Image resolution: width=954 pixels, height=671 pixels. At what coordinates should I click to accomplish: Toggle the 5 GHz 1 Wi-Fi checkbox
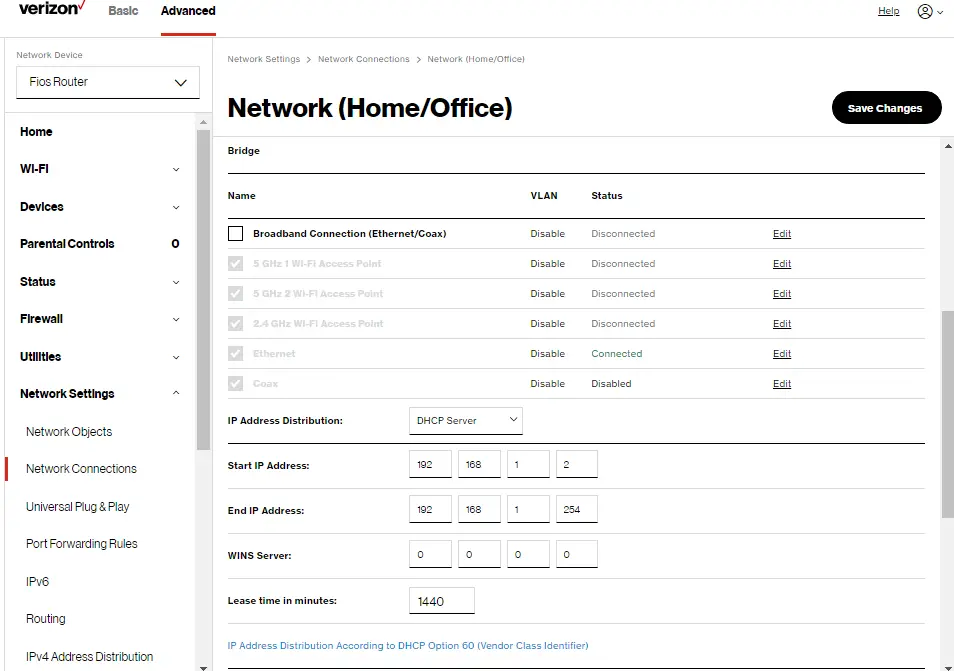pyautogui.click(x=235, y=263)
